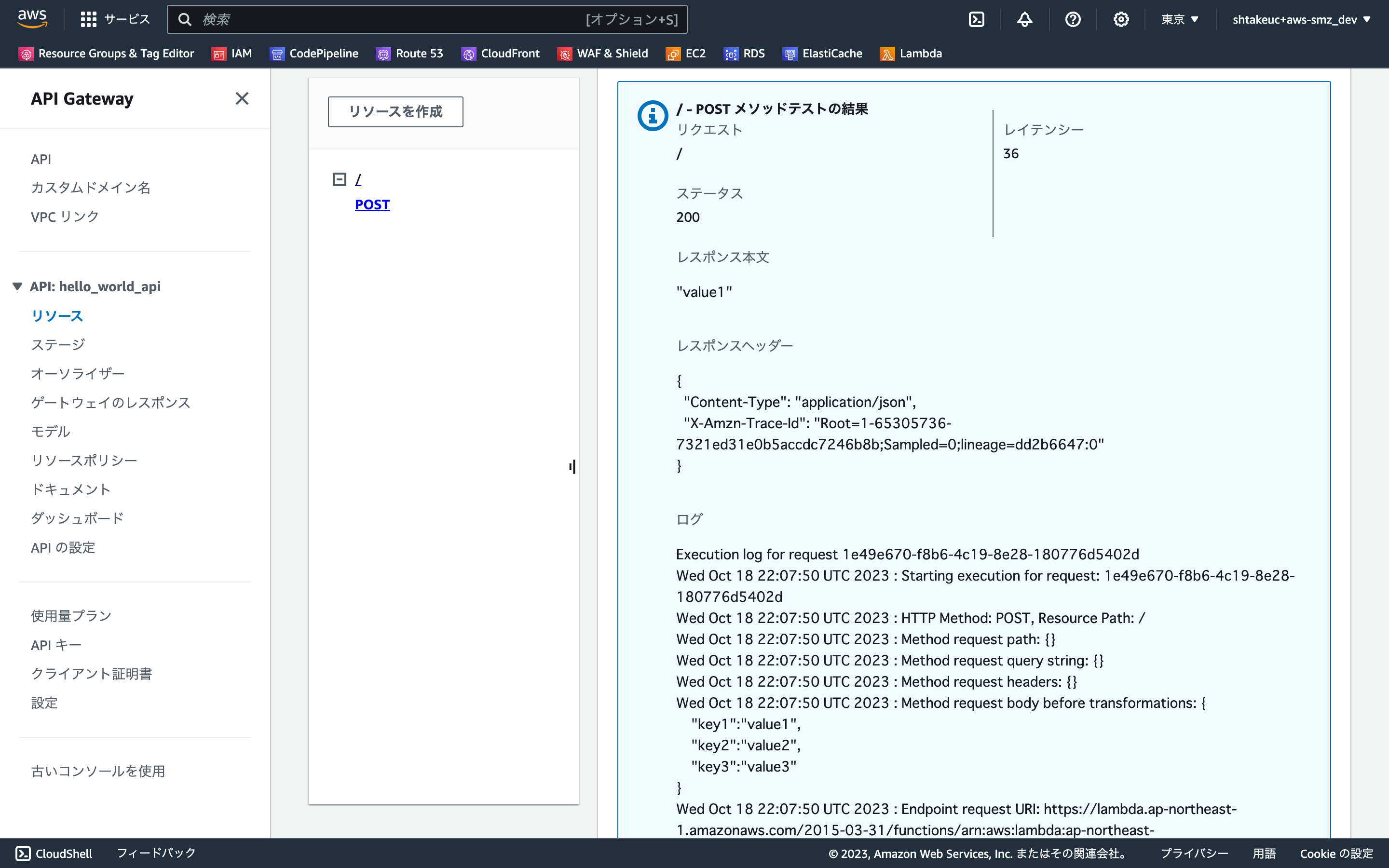Click the Route 53 shortcut icon
This screenshot has height=868, width=1389.
[x=383, y=54]
